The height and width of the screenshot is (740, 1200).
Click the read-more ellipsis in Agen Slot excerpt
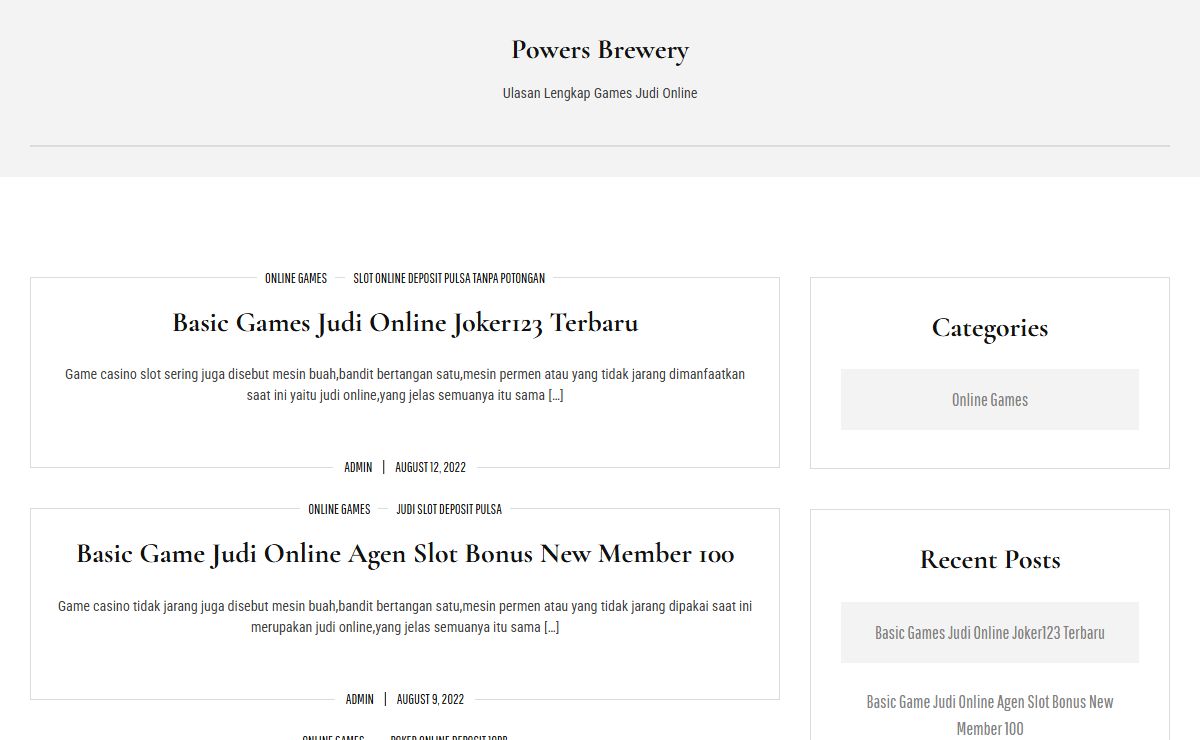click(551, 627)
